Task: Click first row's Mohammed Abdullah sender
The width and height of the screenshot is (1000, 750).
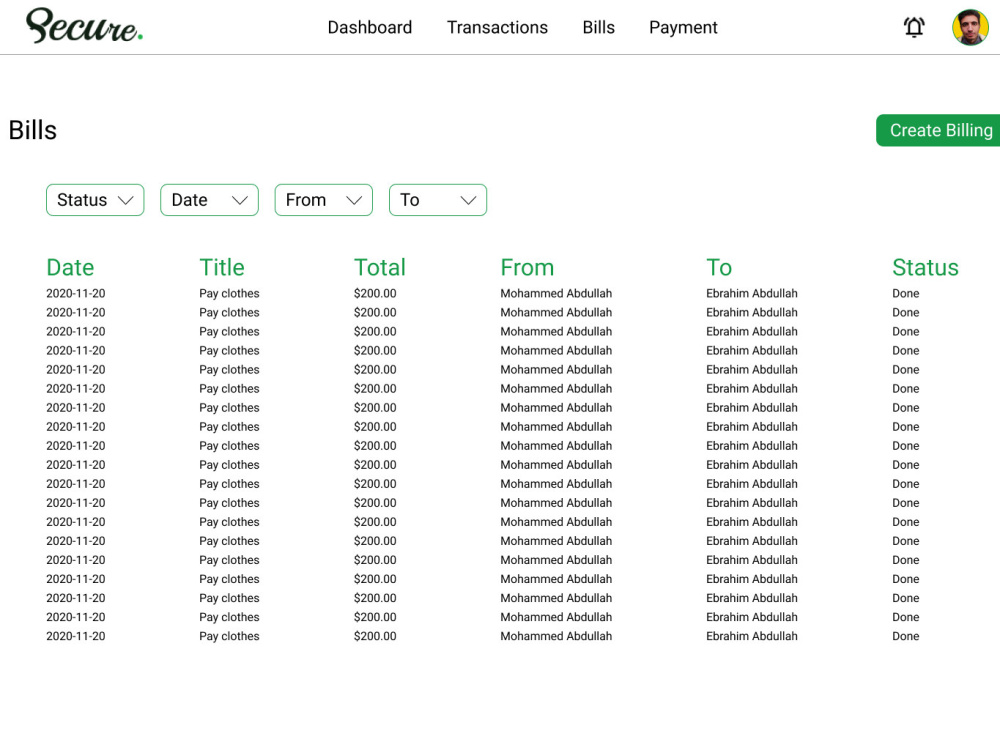Action: tap(556, 293)
